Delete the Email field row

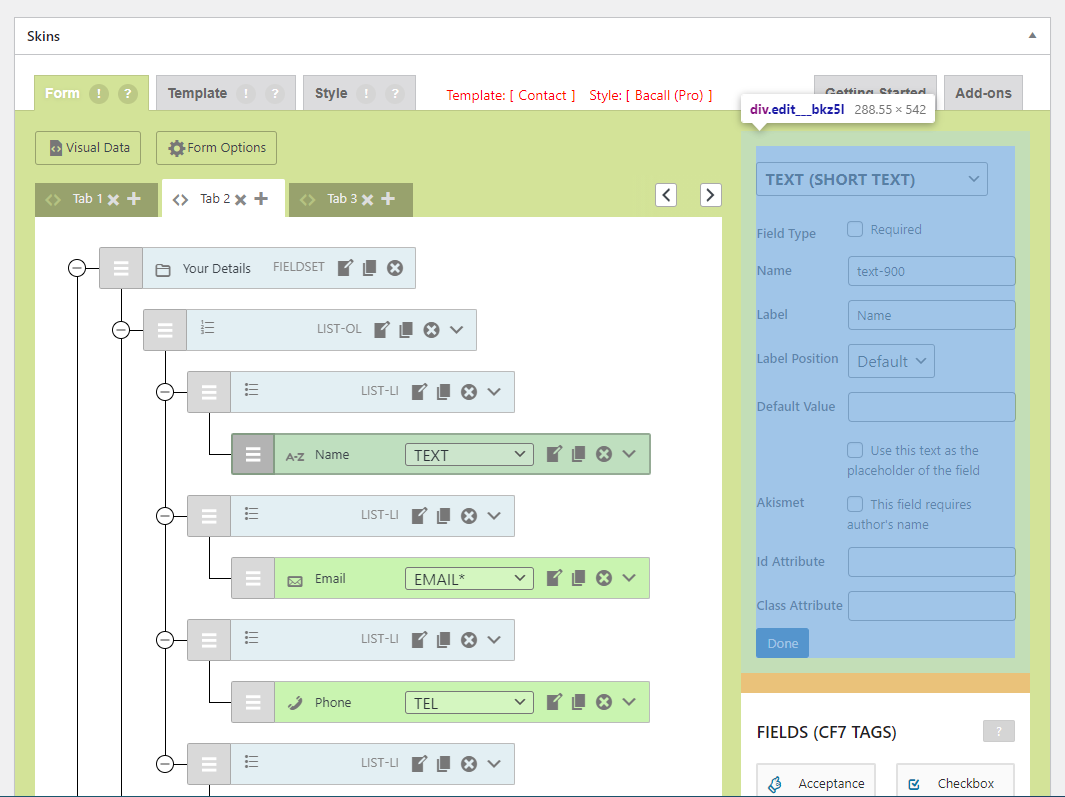[x=604, y=578]
